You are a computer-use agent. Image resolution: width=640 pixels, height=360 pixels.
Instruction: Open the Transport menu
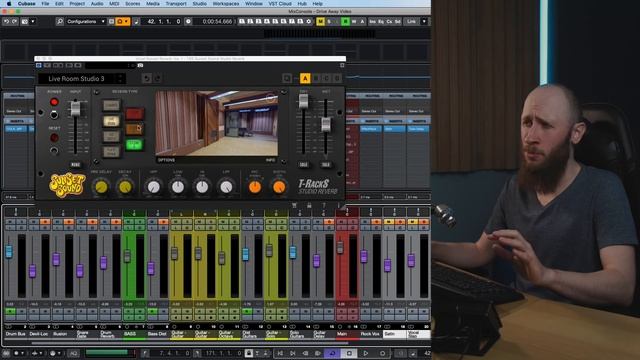(176, 3)
